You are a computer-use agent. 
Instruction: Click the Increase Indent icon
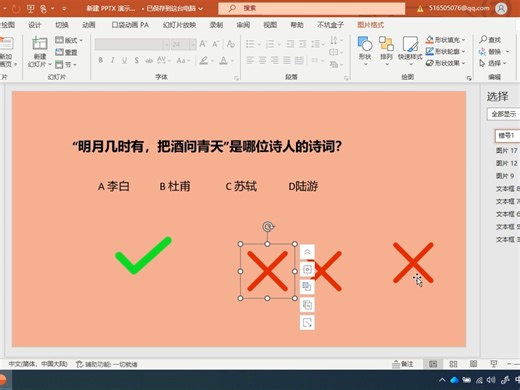click(x=303, y=44)
